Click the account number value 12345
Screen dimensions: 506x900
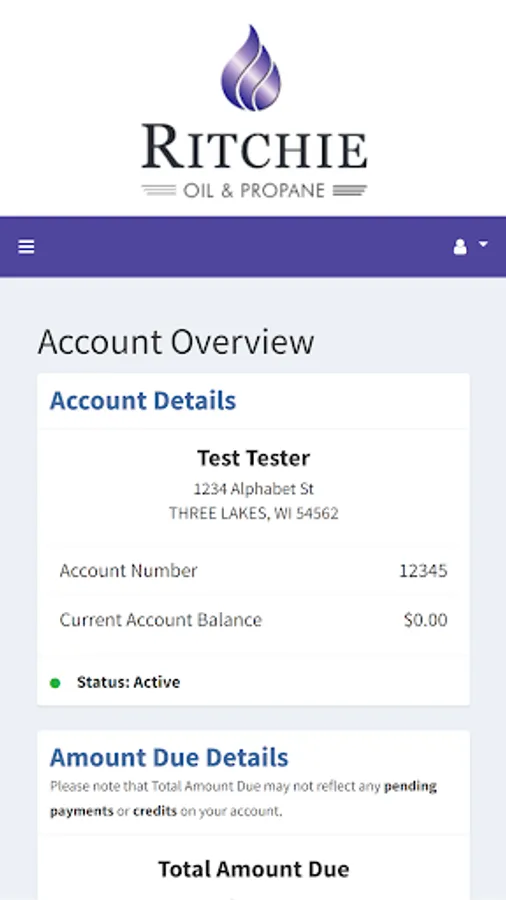[x=423, y=571]
